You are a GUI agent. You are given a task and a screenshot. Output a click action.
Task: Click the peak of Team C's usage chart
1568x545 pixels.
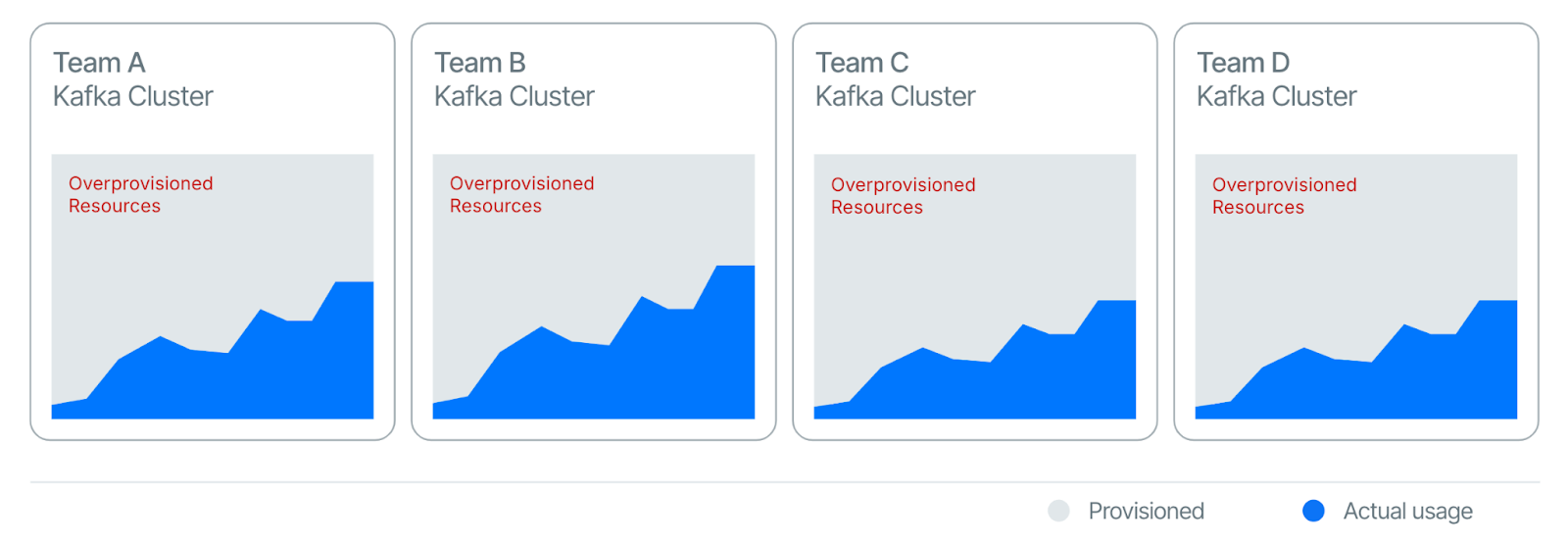point(1116,303)
